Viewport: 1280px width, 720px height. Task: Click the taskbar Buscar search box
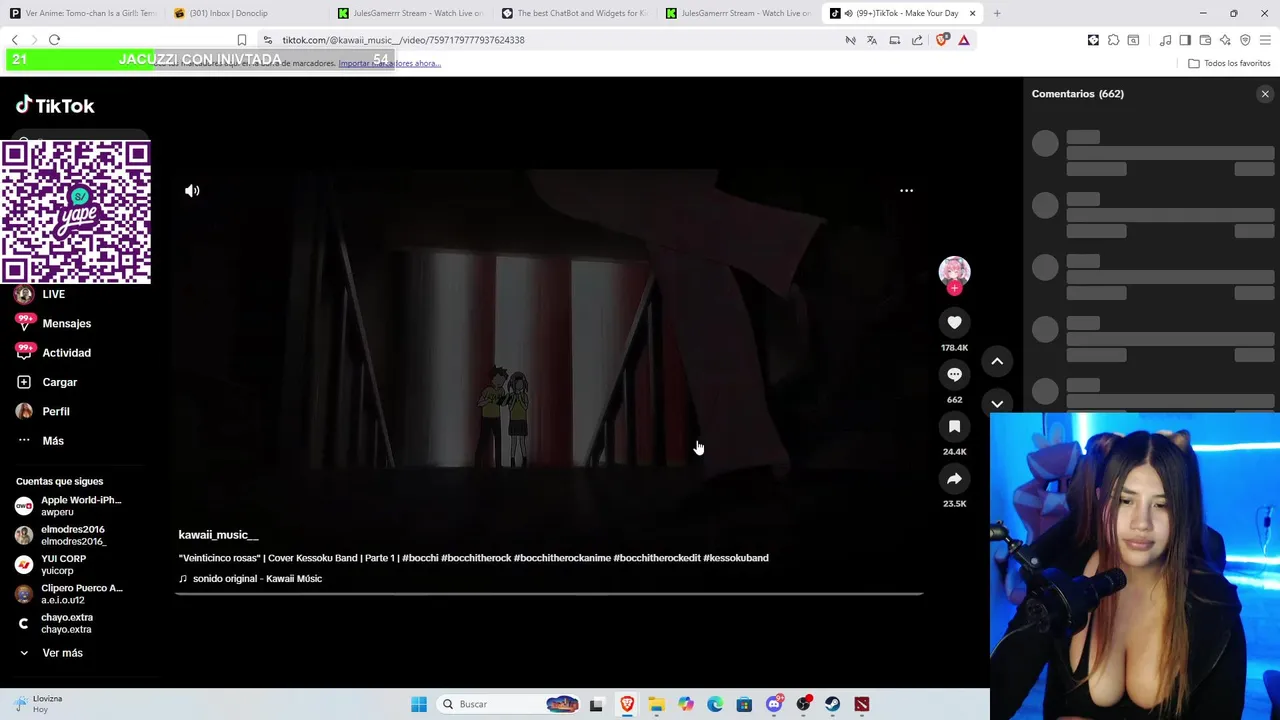pyautogui.click(x=510, y=704)
